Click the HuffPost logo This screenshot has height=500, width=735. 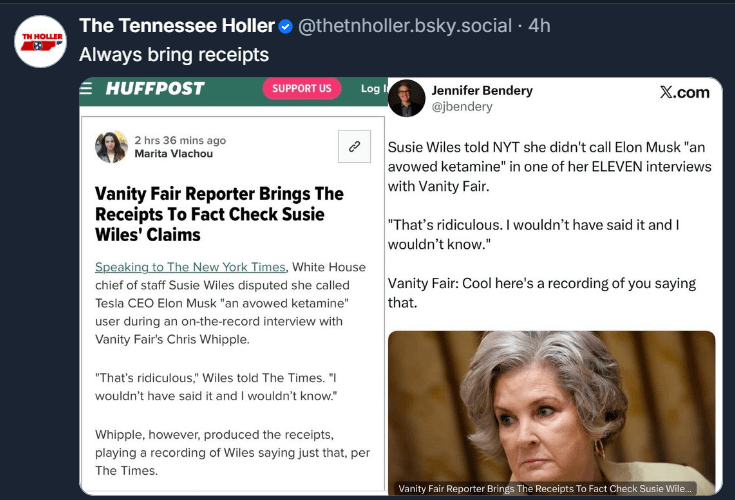155,88
